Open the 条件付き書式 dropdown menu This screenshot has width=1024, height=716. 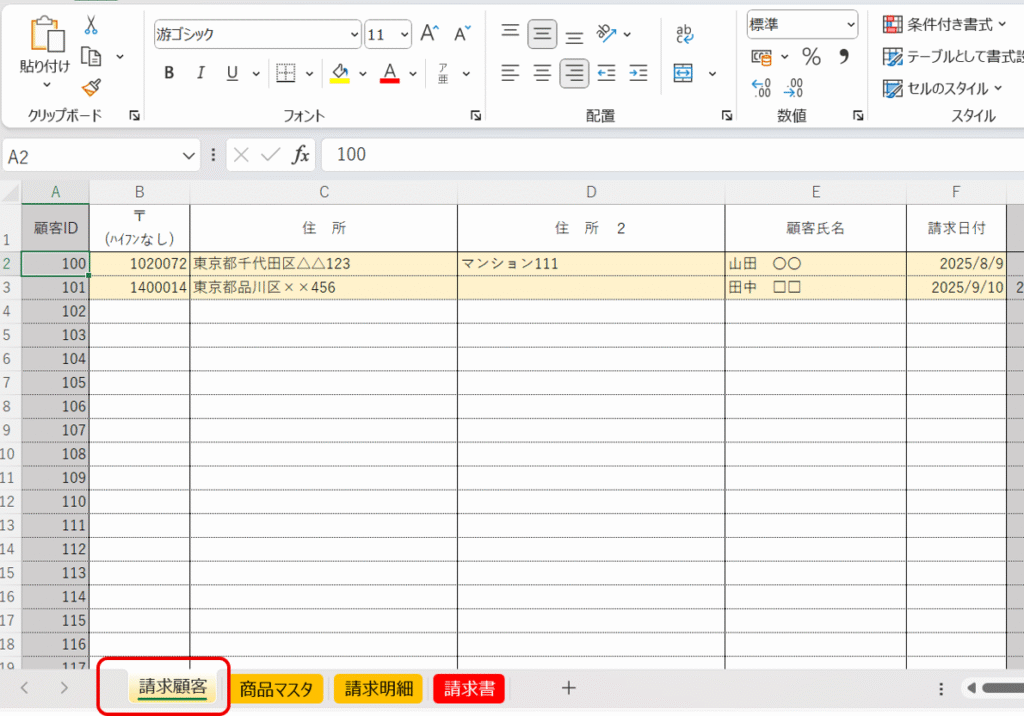(x=944, y=24)
